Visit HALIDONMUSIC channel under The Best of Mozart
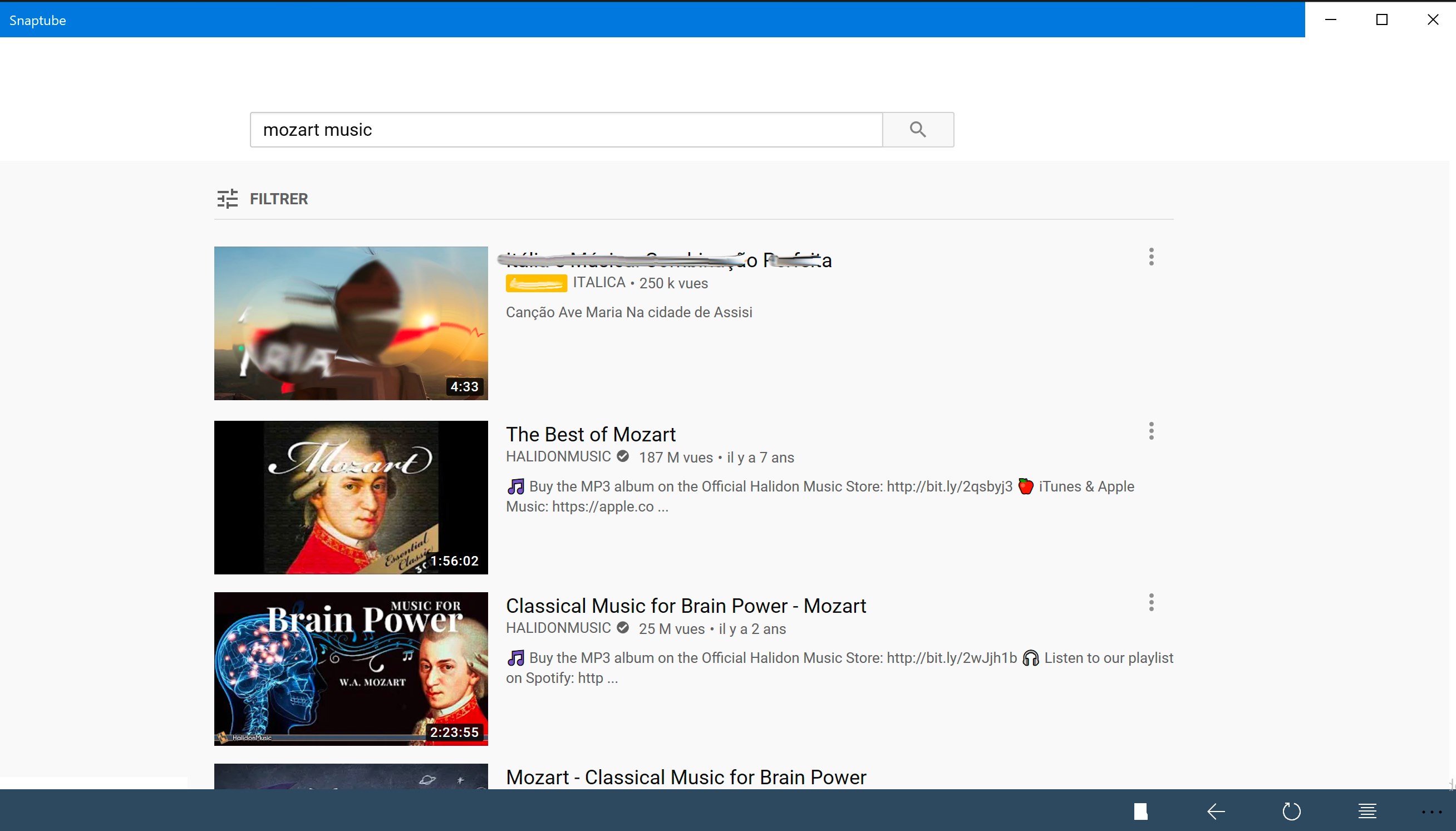The width and height of the screenshot is (1456, 831). point(558,456)
